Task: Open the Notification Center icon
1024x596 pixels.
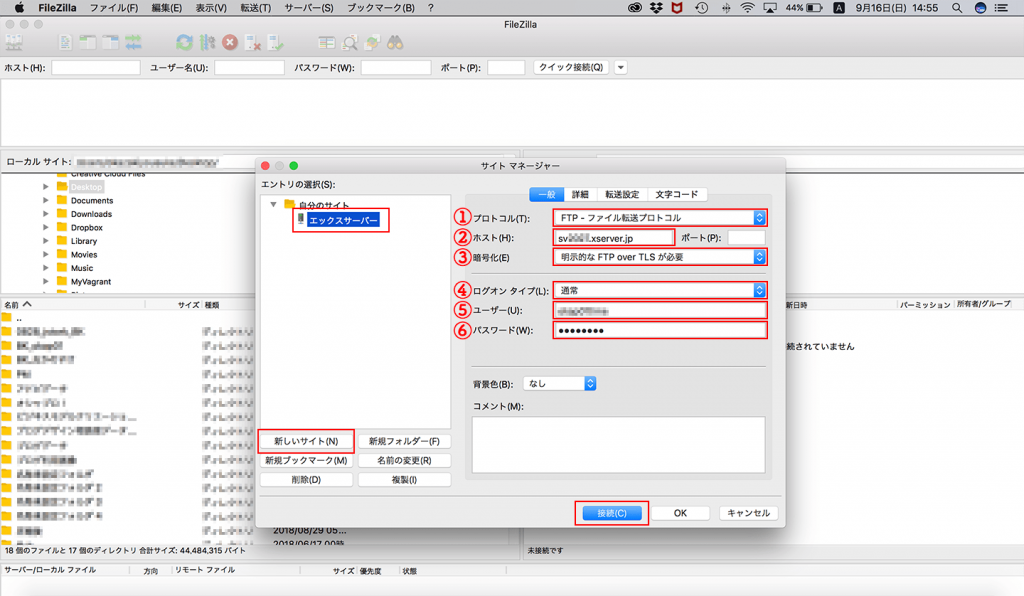Action: coord(1001,8)
